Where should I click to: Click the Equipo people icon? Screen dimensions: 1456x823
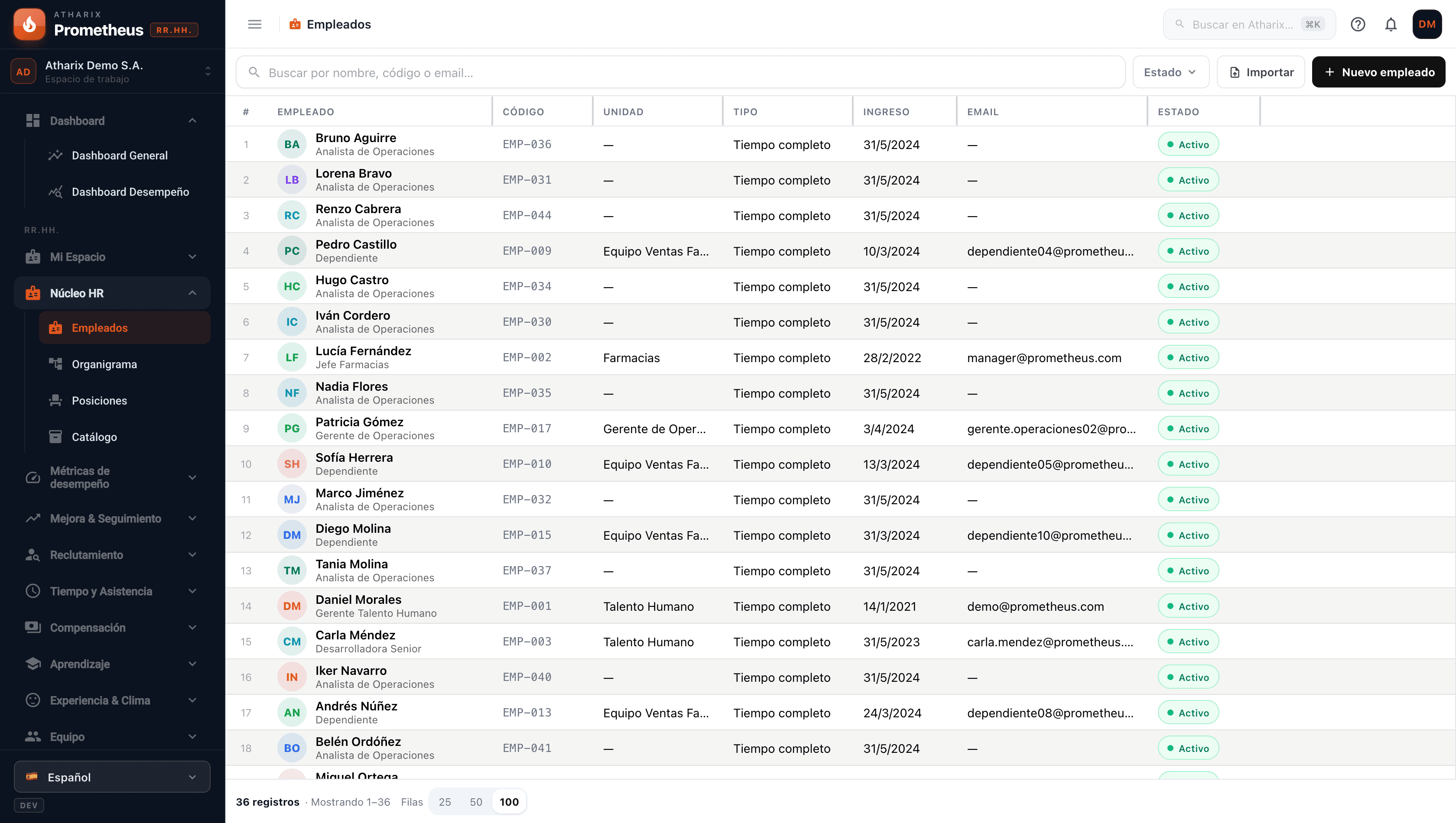point(33,736)
